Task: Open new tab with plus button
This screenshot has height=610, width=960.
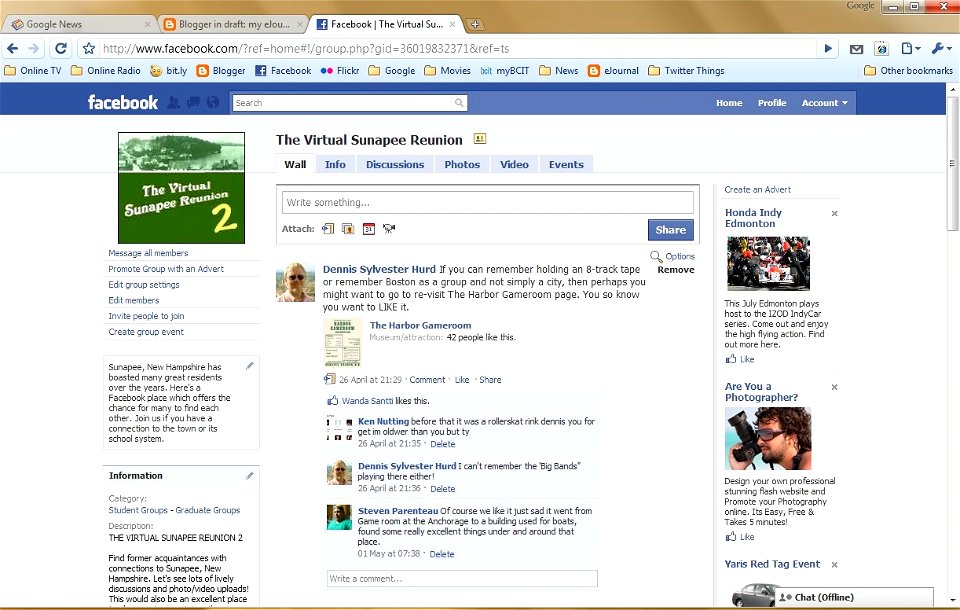Action: click(474, 24)
